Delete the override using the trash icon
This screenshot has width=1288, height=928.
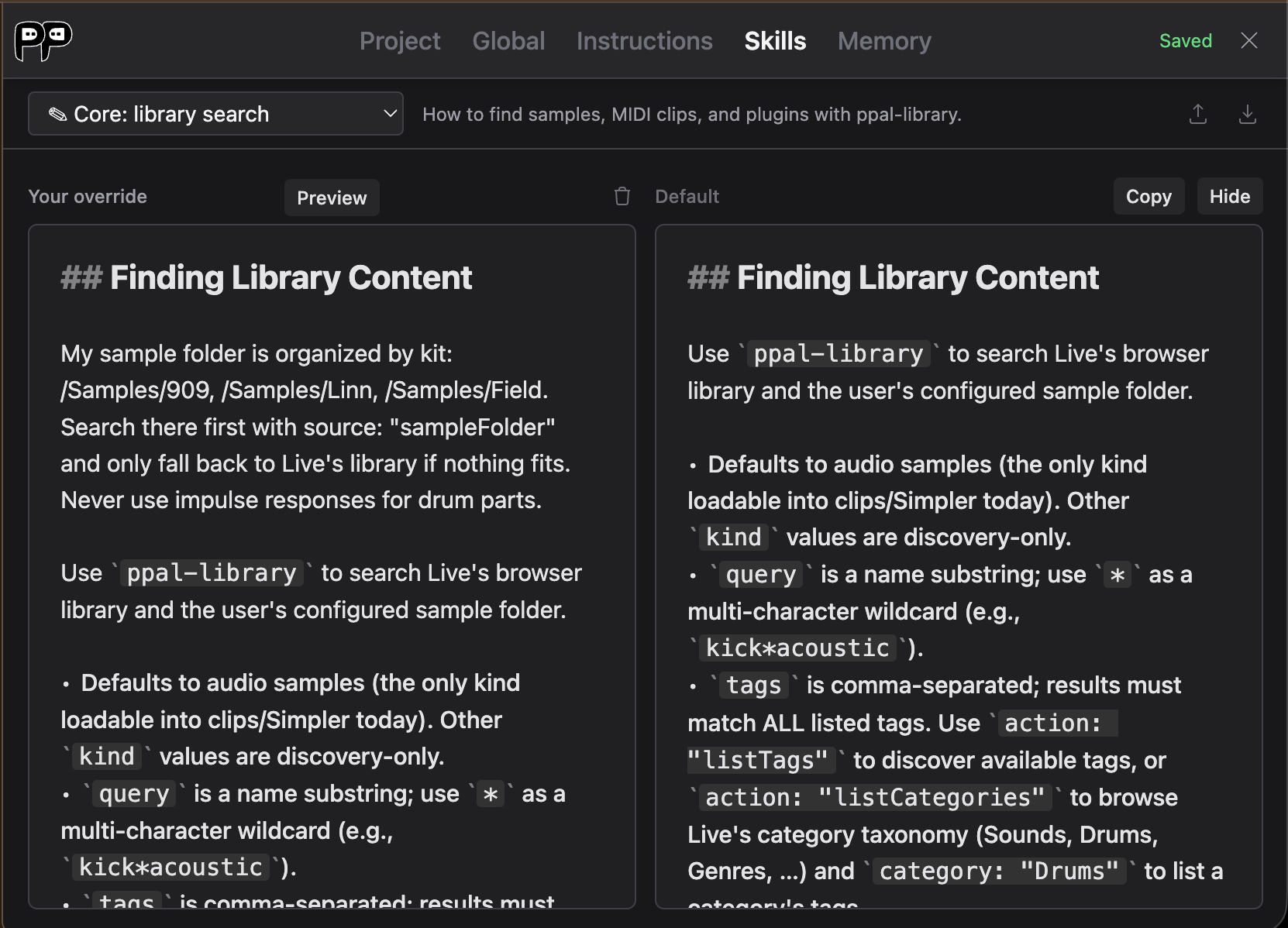tap(622, 197)
